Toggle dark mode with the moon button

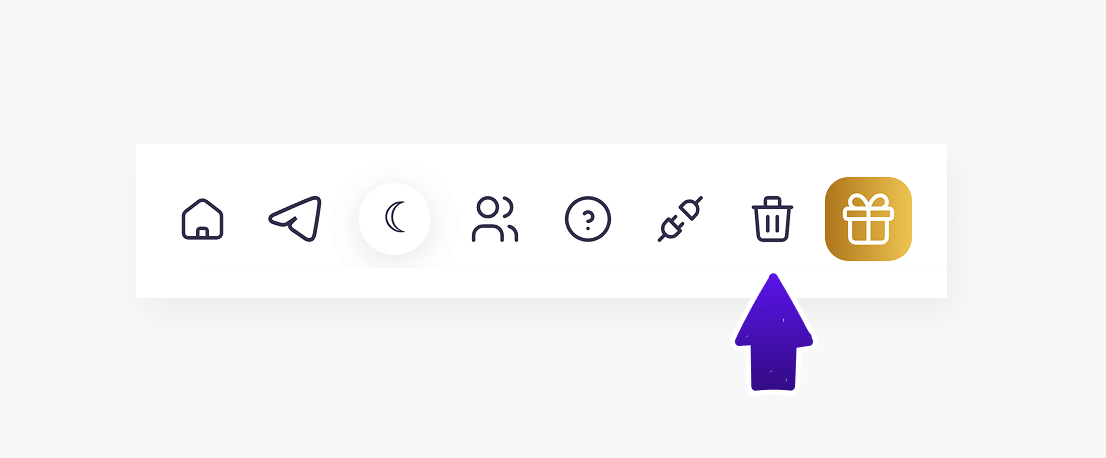click(x=394, y=218)
